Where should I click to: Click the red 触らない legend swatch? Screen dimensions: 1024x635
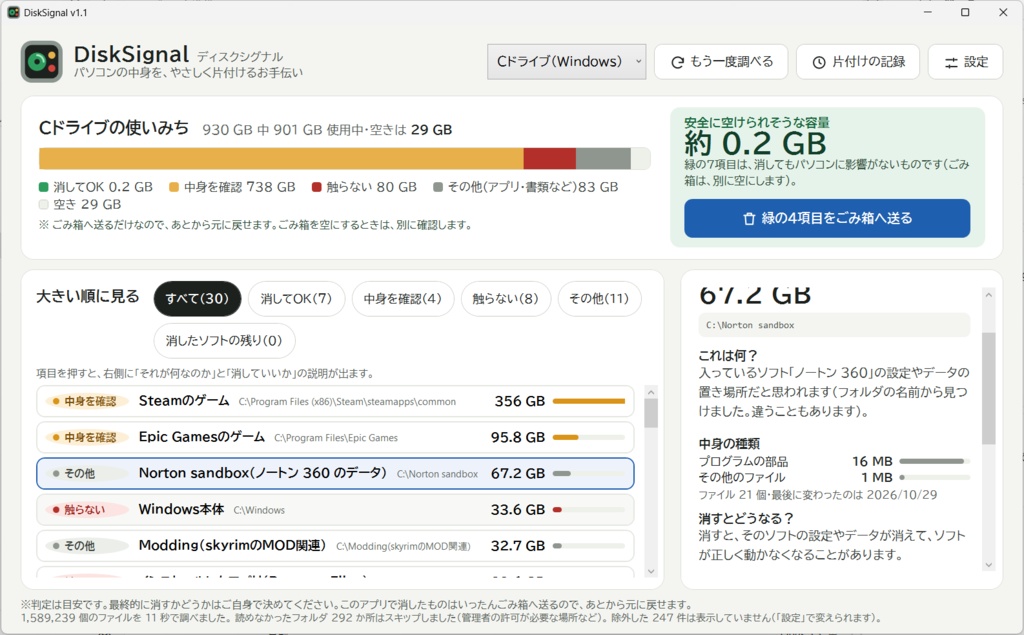click(317, 187)
